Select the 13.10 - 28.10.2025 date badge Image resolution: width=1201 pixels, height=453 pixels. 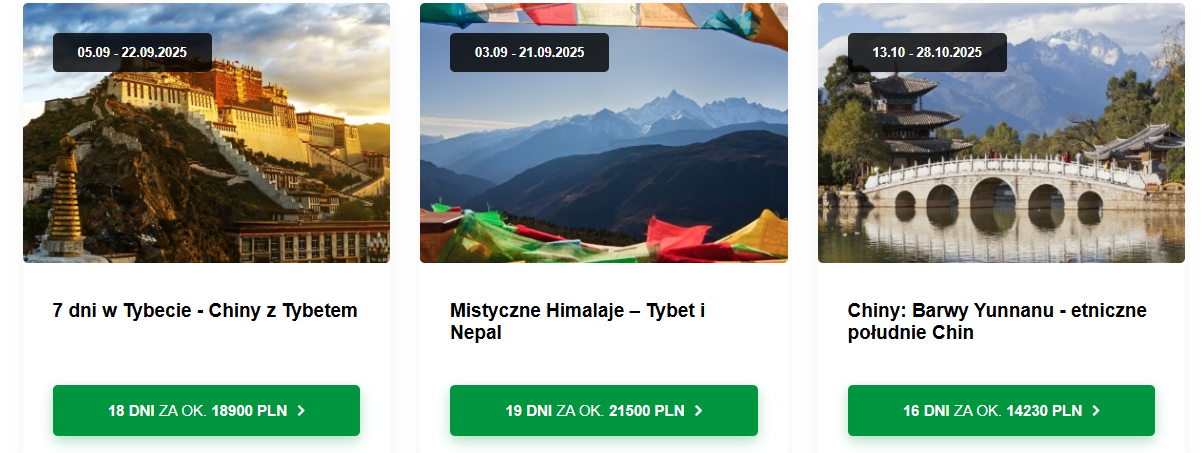[927, 52]
